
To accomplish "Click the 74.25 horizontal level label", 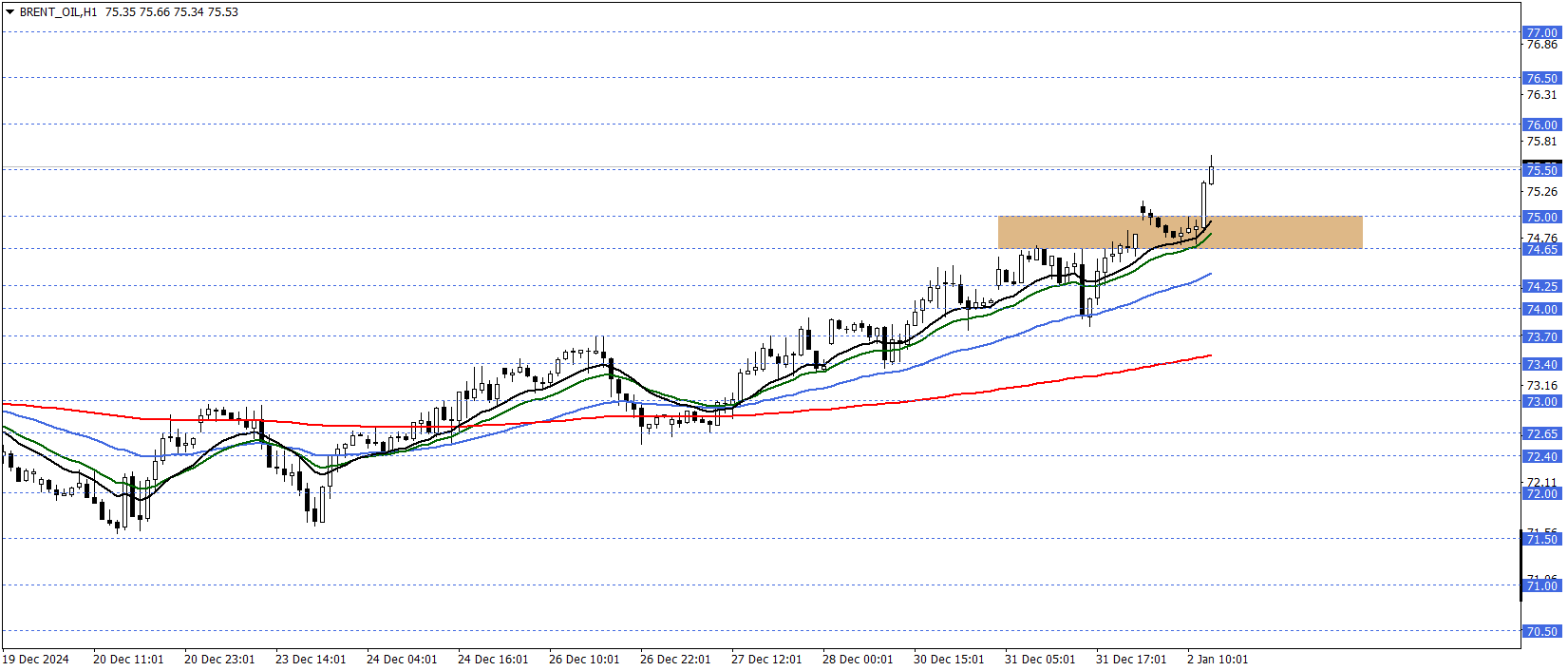I will pos(1541,286).
